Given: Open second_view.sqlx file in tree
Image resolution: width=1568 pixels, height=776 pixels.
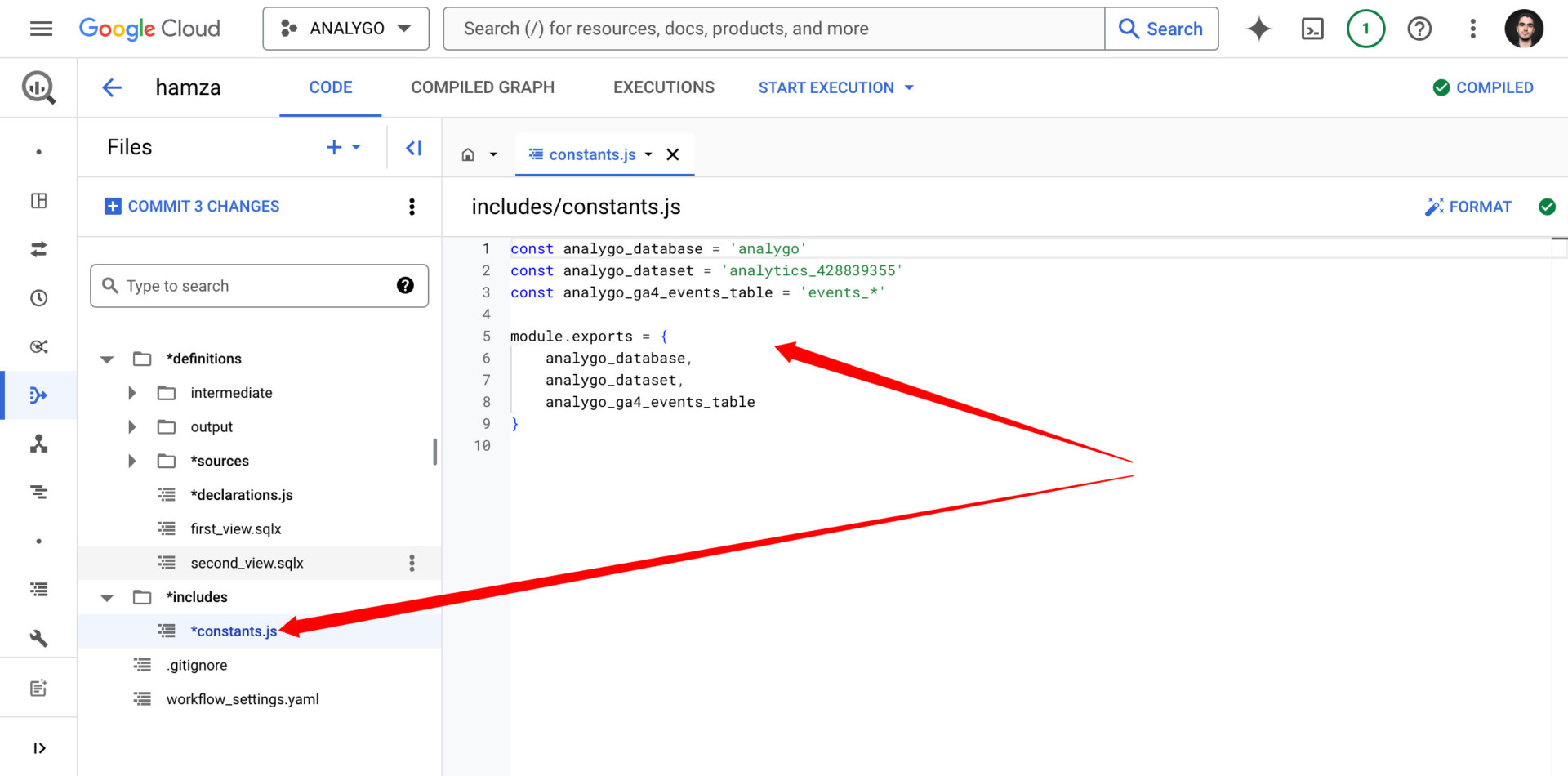Looking at the screenshot, I should tap(247, 563).
